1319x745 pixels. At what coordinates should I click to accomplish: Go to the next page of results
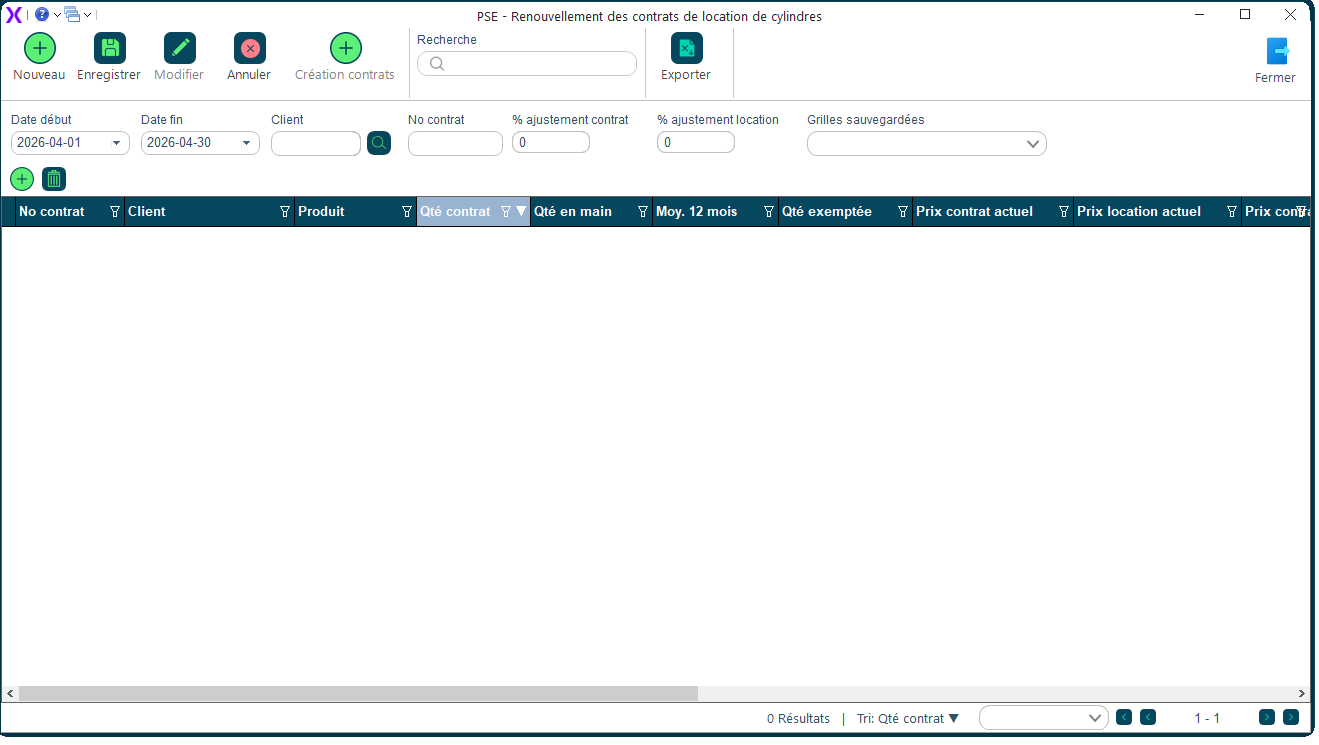pos(1267,717)
